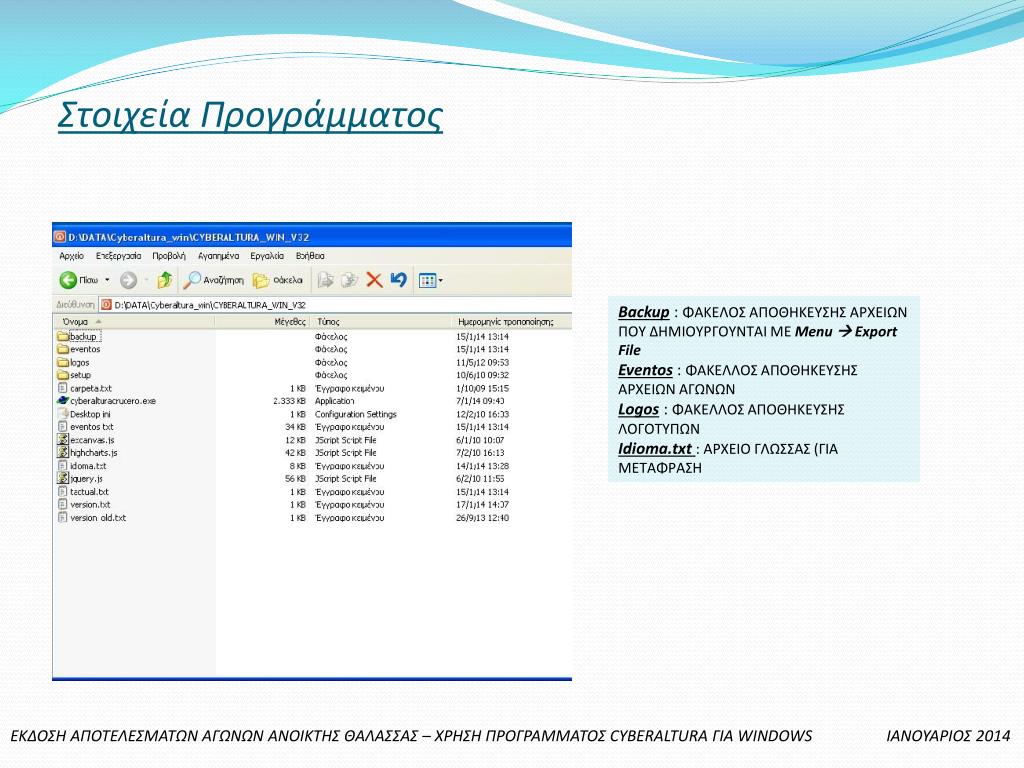
Task: Click the Views toolbar icon
Action: point(427,280)
